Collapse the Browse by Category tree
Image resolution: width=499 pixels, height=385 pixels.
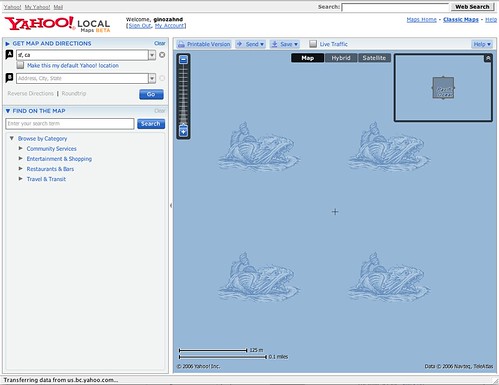pos(12,138)
